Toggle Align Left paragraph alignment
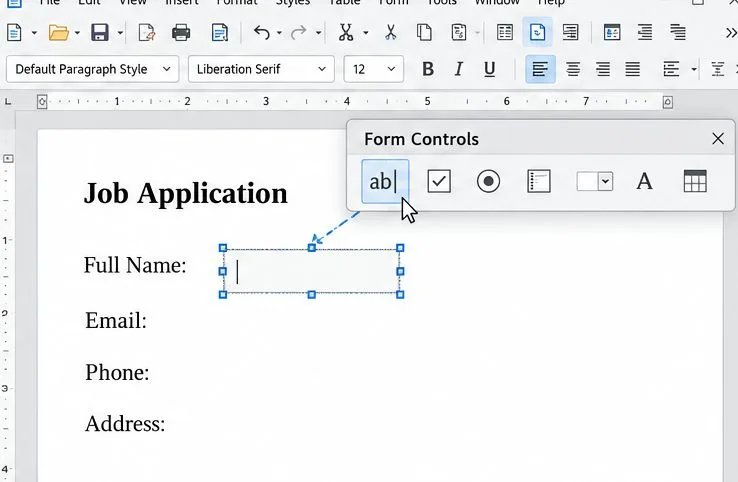Viewport: 738px width, 482px height. click(540, 69)
